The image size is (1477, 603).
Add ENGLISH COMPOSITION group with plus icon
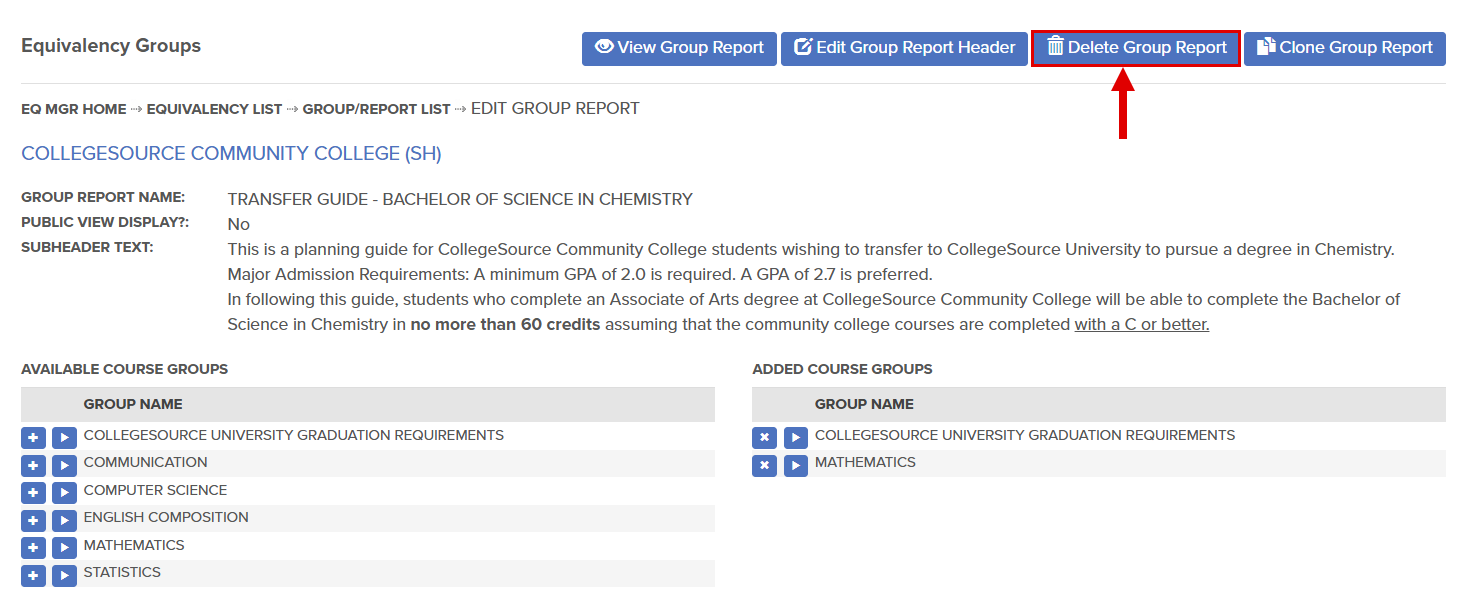(x=33, y=520)
